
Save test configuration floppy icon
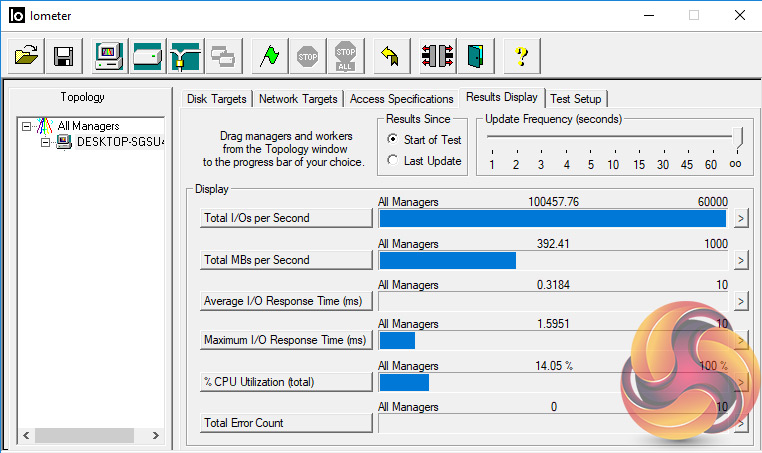(x=64, y=56)
